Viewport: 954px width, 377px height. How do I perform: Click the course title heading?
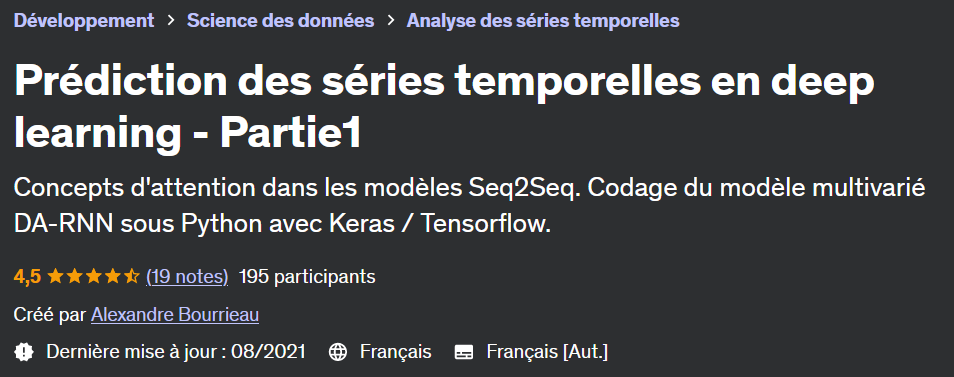pyautogui.click(x=444, y=108)
